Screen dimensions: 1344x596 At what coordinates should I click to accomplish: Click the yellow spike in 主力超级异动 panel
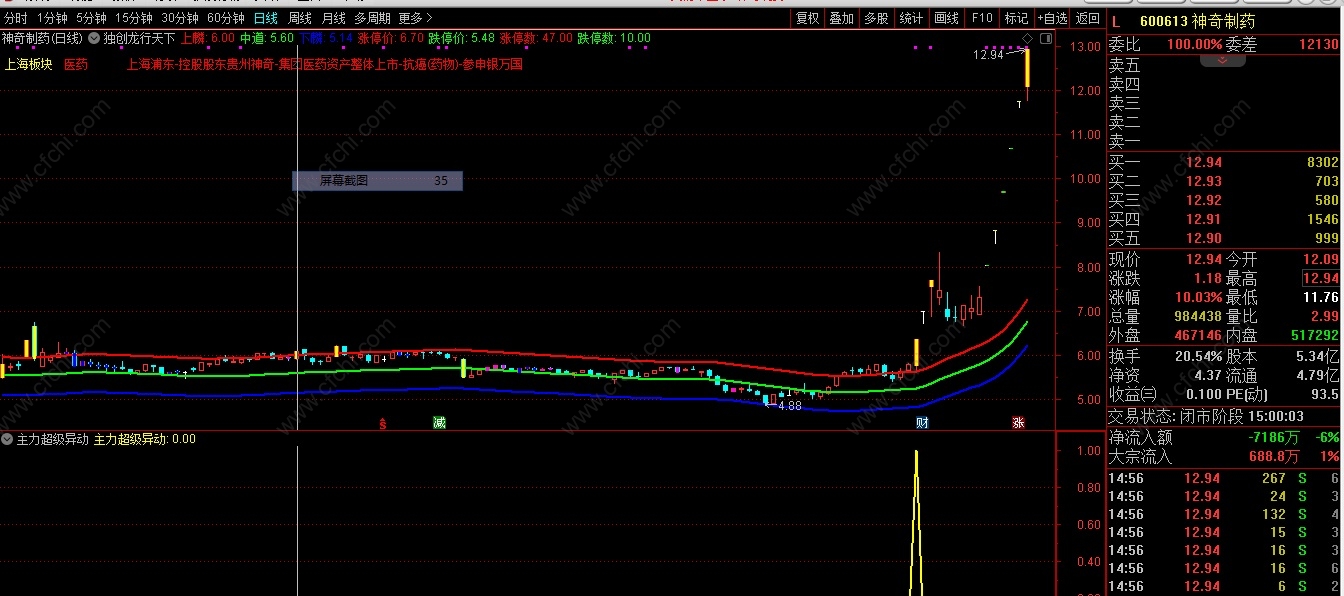pyautogui.click(x=915, y=522)
